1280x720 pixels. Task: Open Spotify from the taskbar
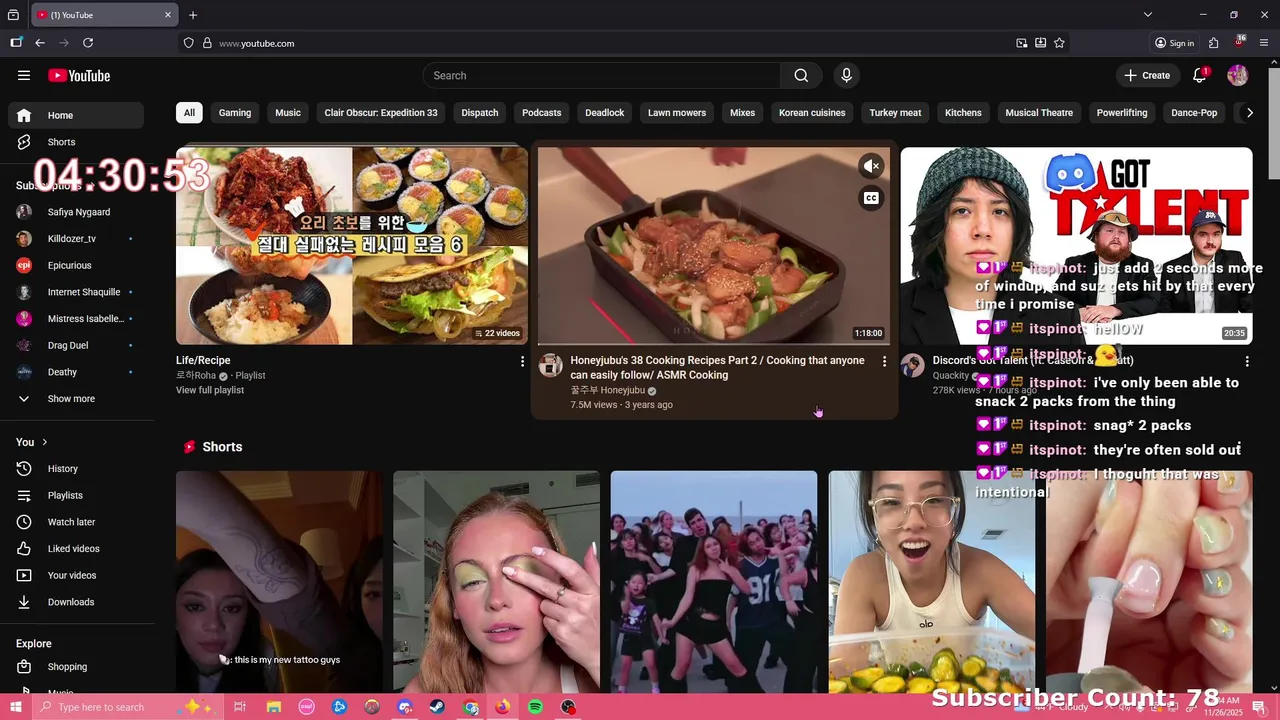[535, 707]
